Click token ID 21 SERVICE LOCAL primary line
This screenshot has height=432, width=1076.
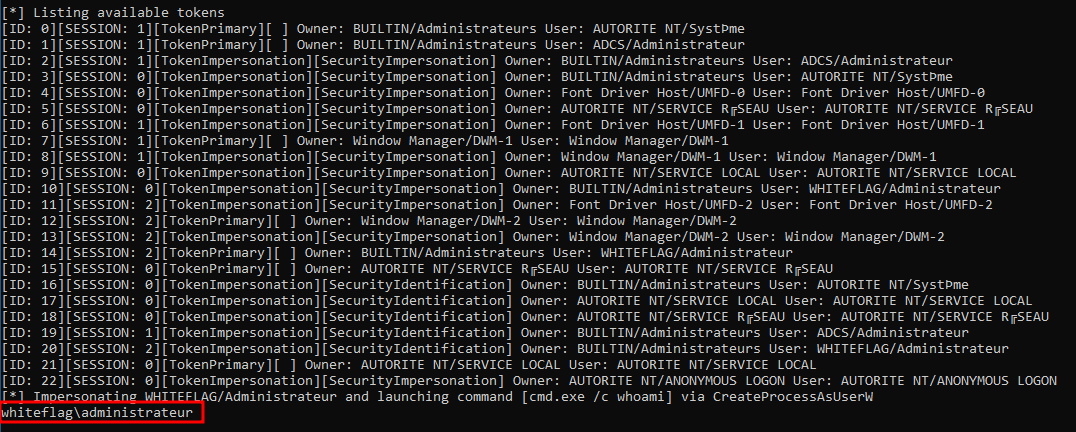tap(409, 364)
